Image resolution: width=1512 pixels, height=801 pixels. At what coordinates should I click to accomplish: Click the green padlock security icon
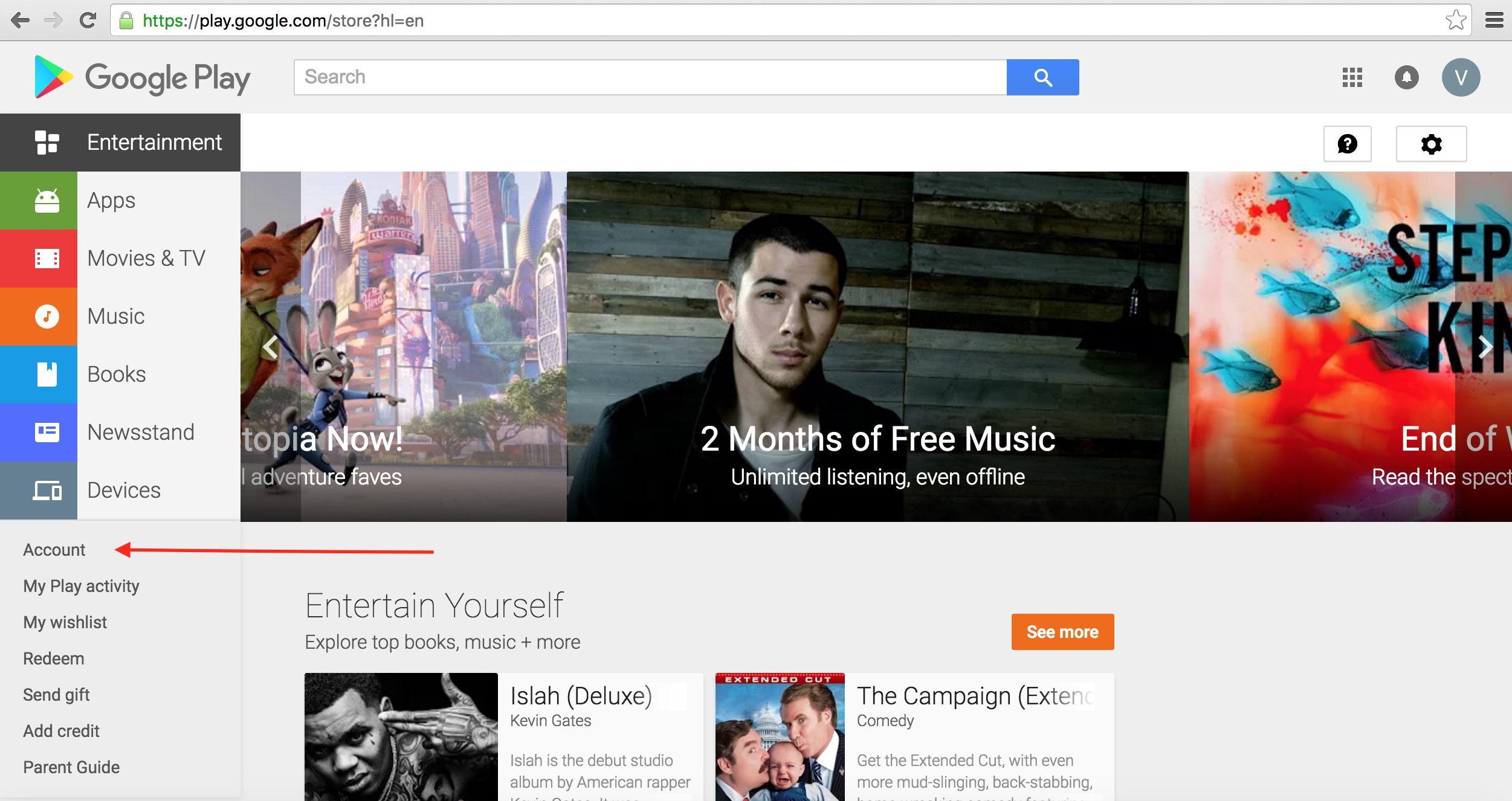[x=126, y=21]
